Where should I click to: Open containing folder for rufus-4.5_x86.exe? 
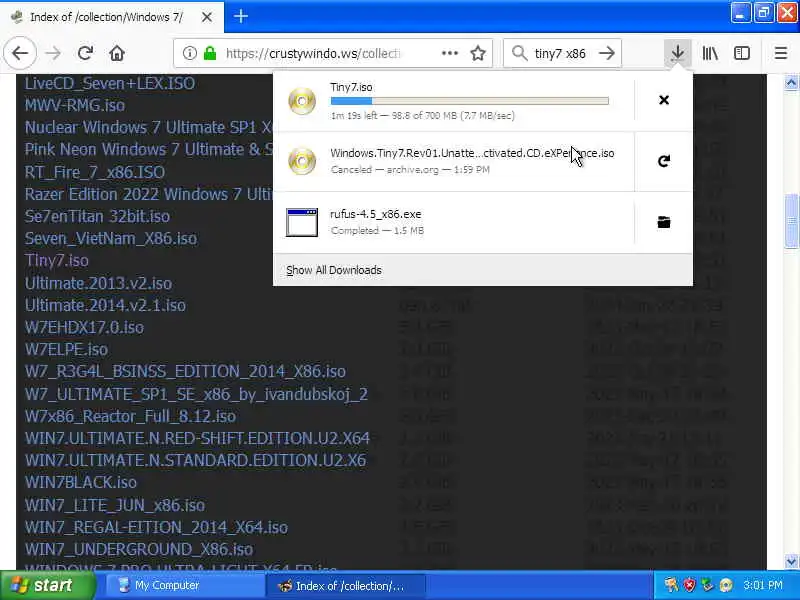pyautogui.click(x=664, y=222)
